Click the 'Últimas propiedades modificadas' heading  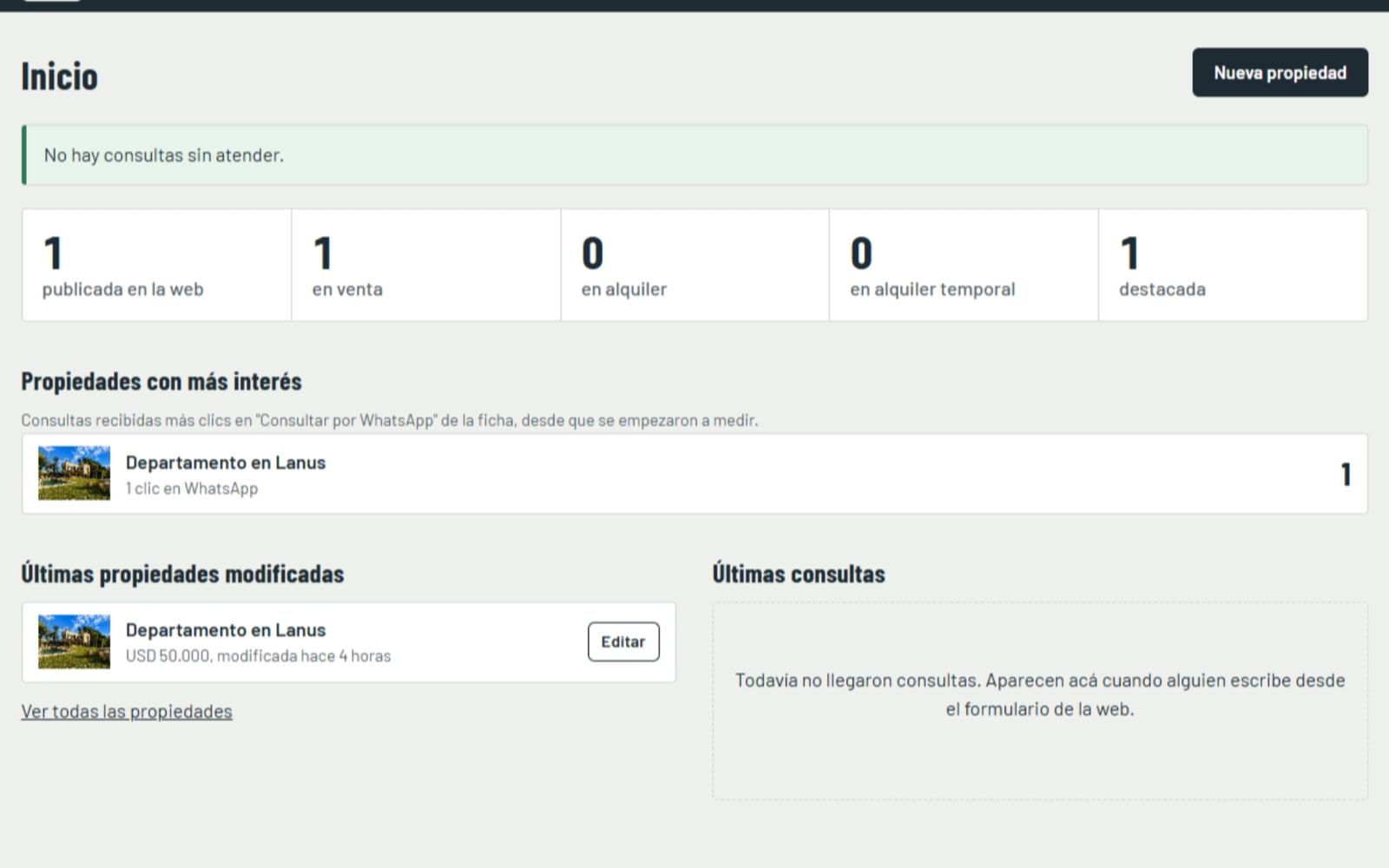[x=182, y=574]
